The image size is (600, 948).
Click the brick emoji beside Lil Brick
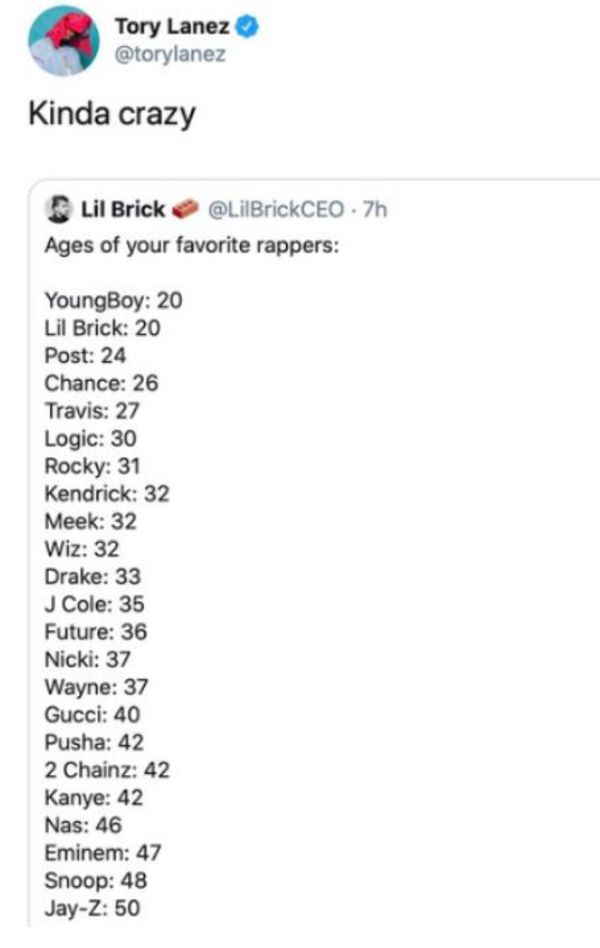click(186, 209)
